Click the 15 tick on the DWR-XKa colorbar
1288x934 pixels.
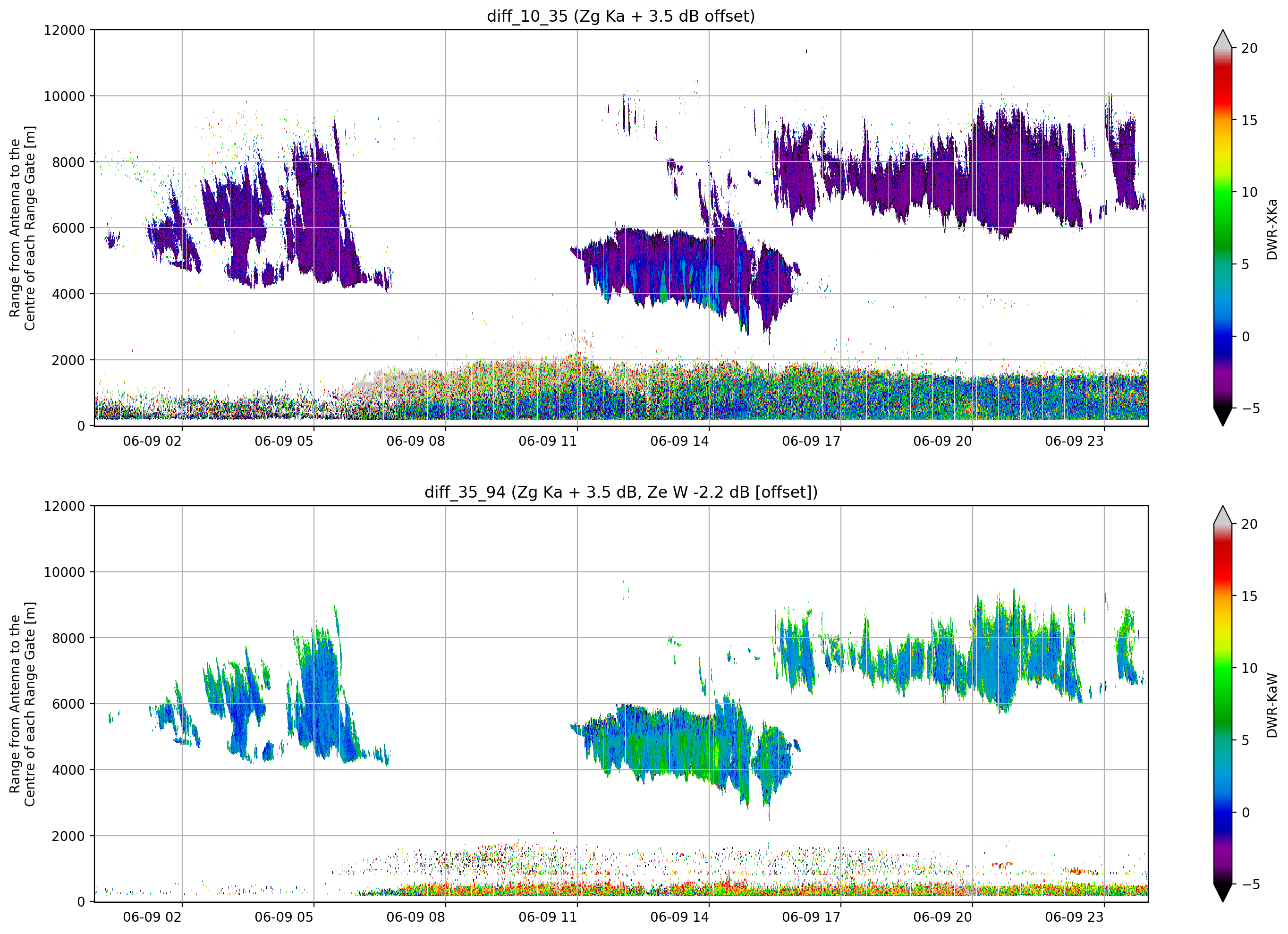pos(1249,120)
